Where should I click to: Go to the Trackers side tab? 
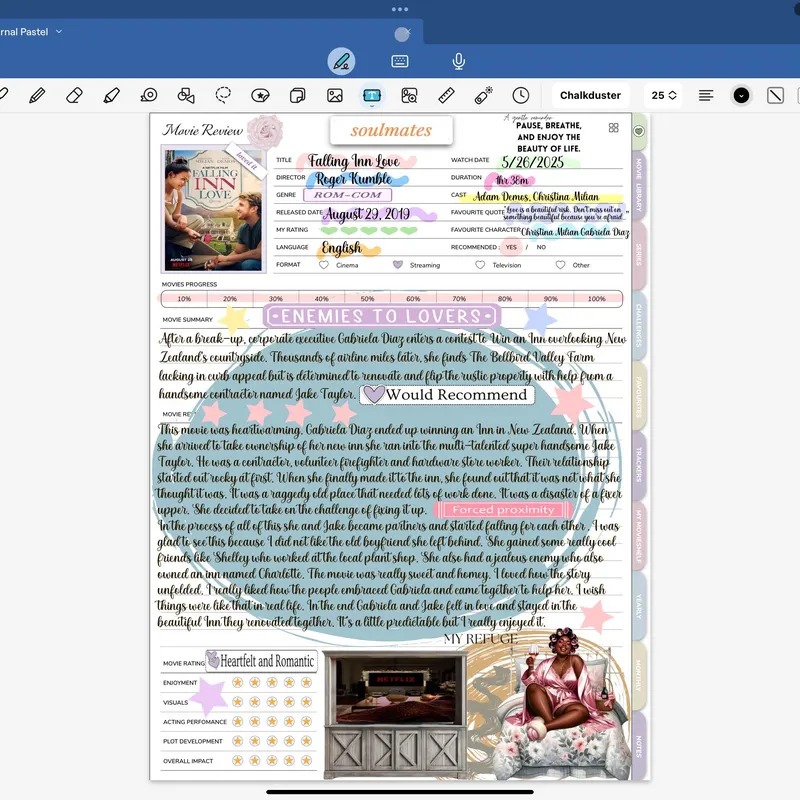coord(639,465)
